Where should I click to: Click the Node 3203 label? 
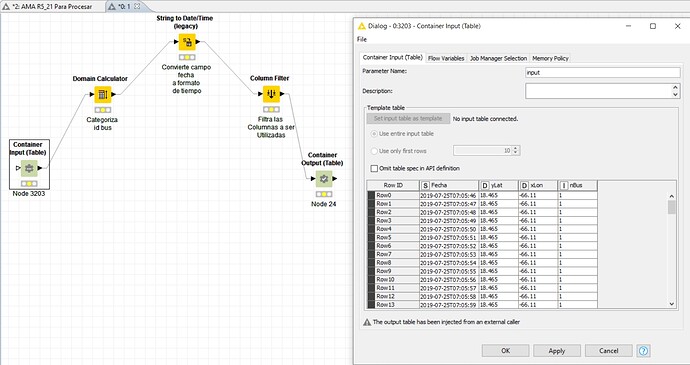[x=29, y=193]
